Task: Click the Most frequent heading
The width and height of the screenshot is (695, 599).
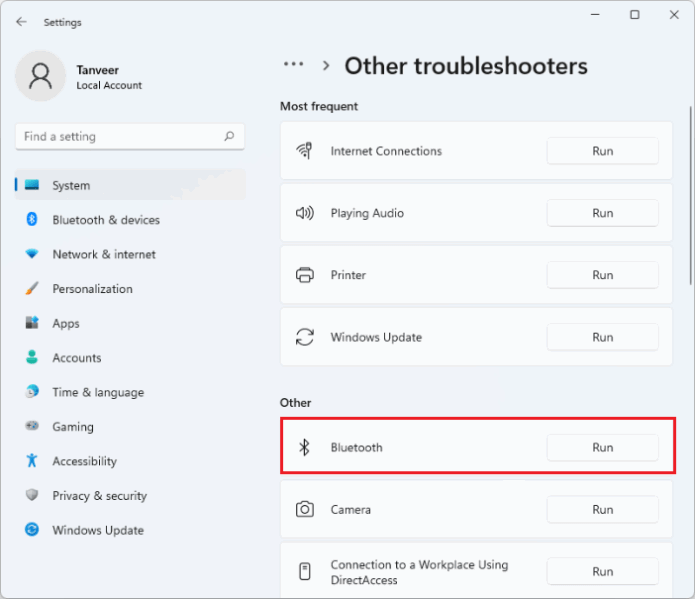Action: coord(319,106)
